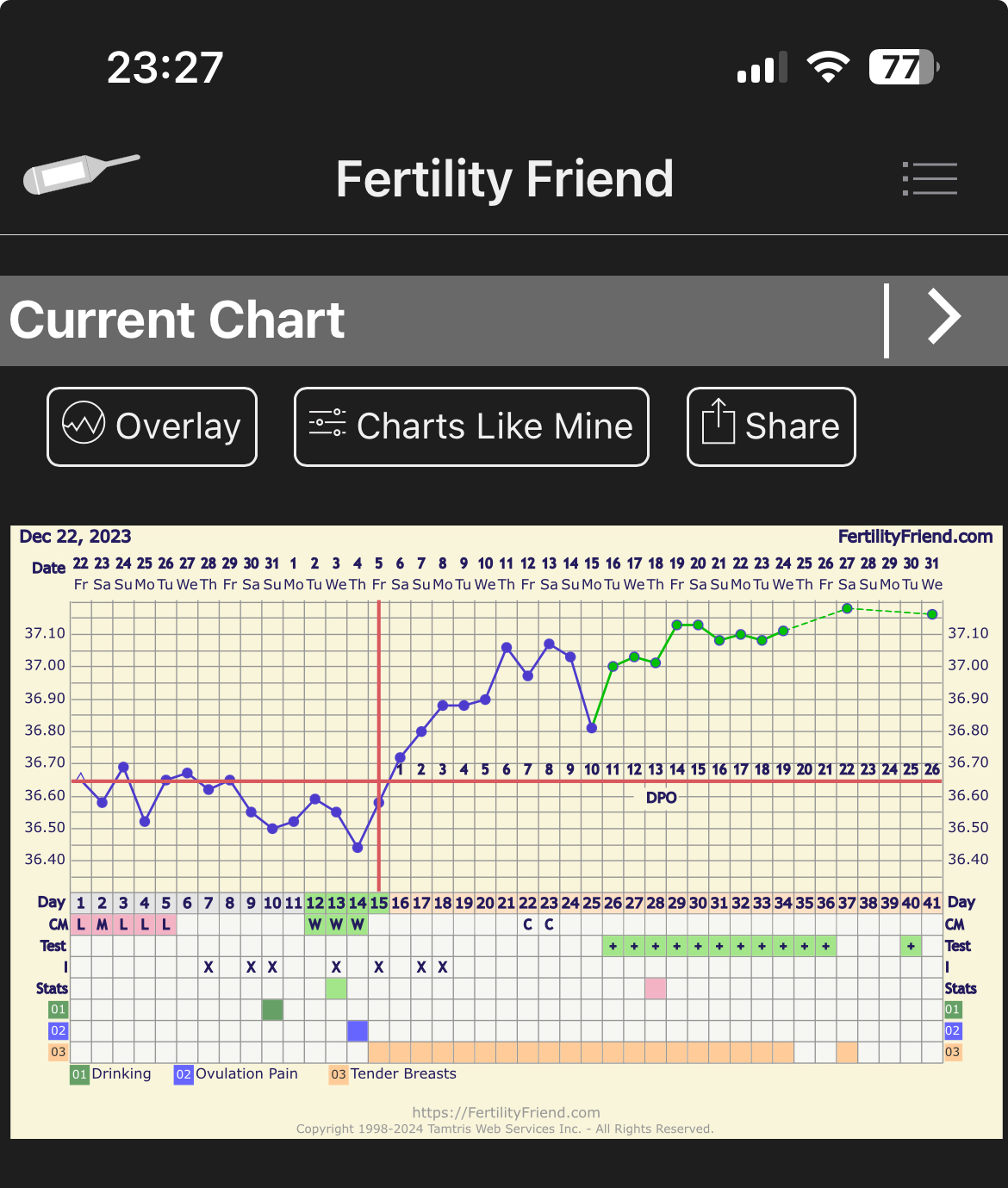Tap the Wi-Fi status icon
The height and width of the screenshot is (1188, 1008).
(828, 67)
